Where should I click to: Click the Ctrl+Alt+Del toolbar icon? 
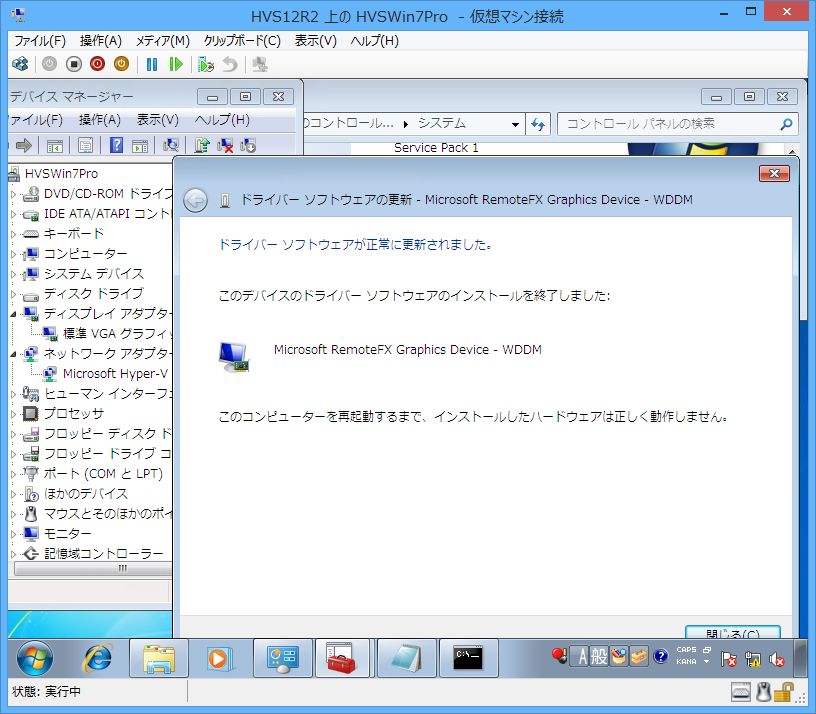pos(20,64)
